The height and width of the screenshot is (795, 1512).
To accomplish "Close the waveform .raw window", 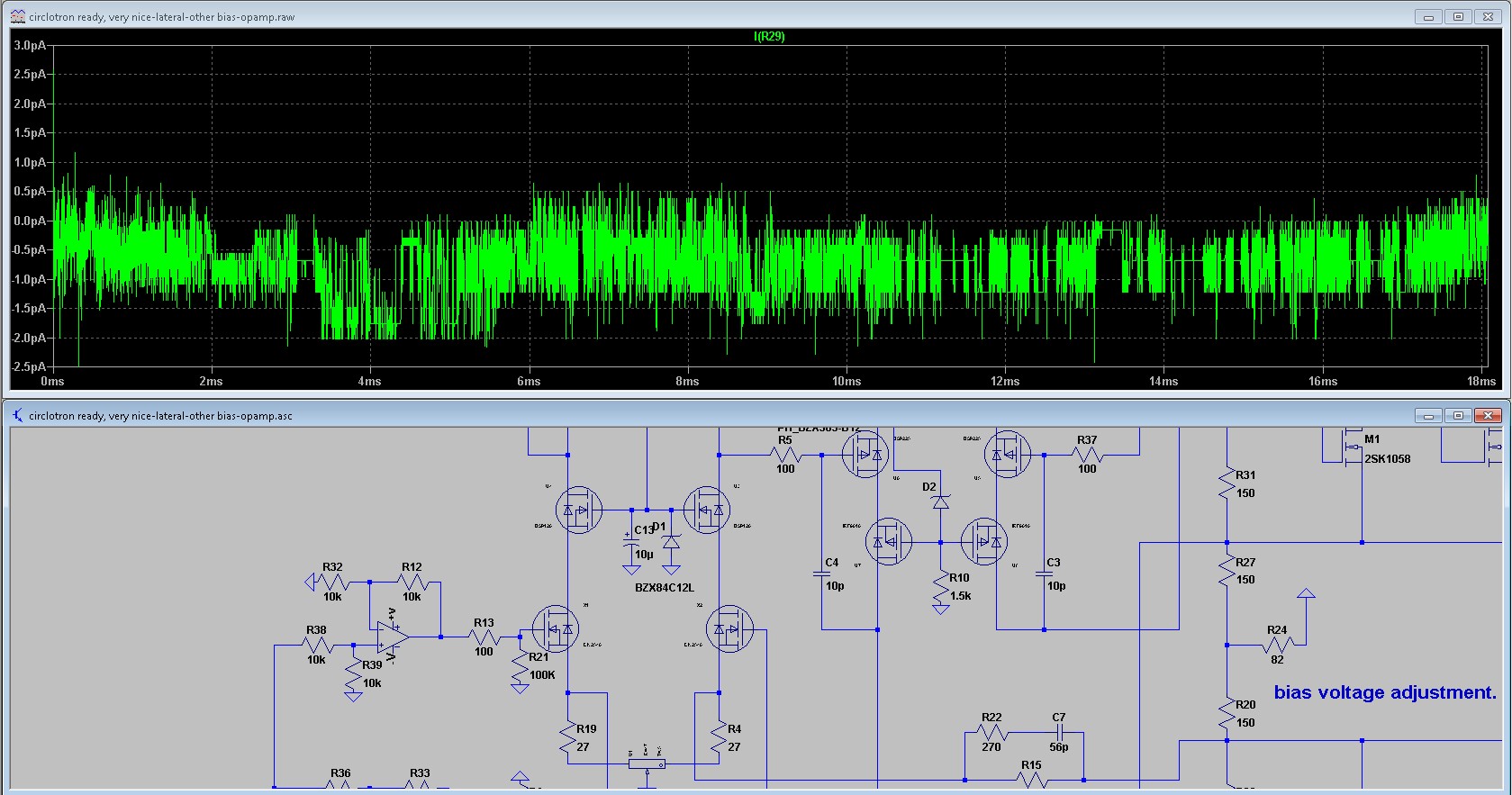I will point(1488,17).
